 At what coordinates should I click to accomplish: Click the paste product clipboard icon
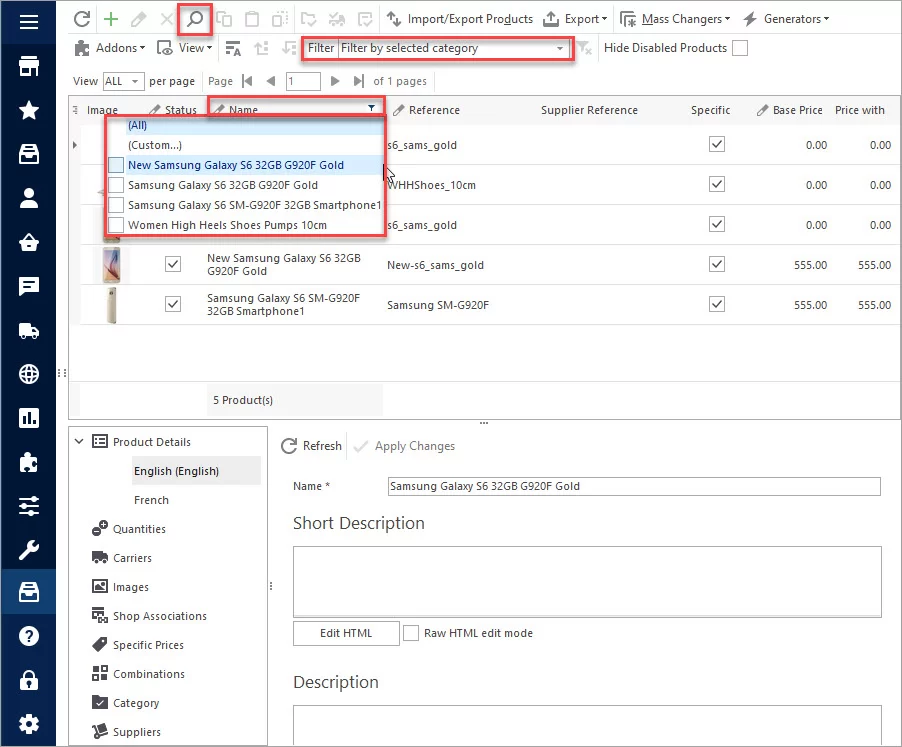pyautogui.click(x=252, y=19)
